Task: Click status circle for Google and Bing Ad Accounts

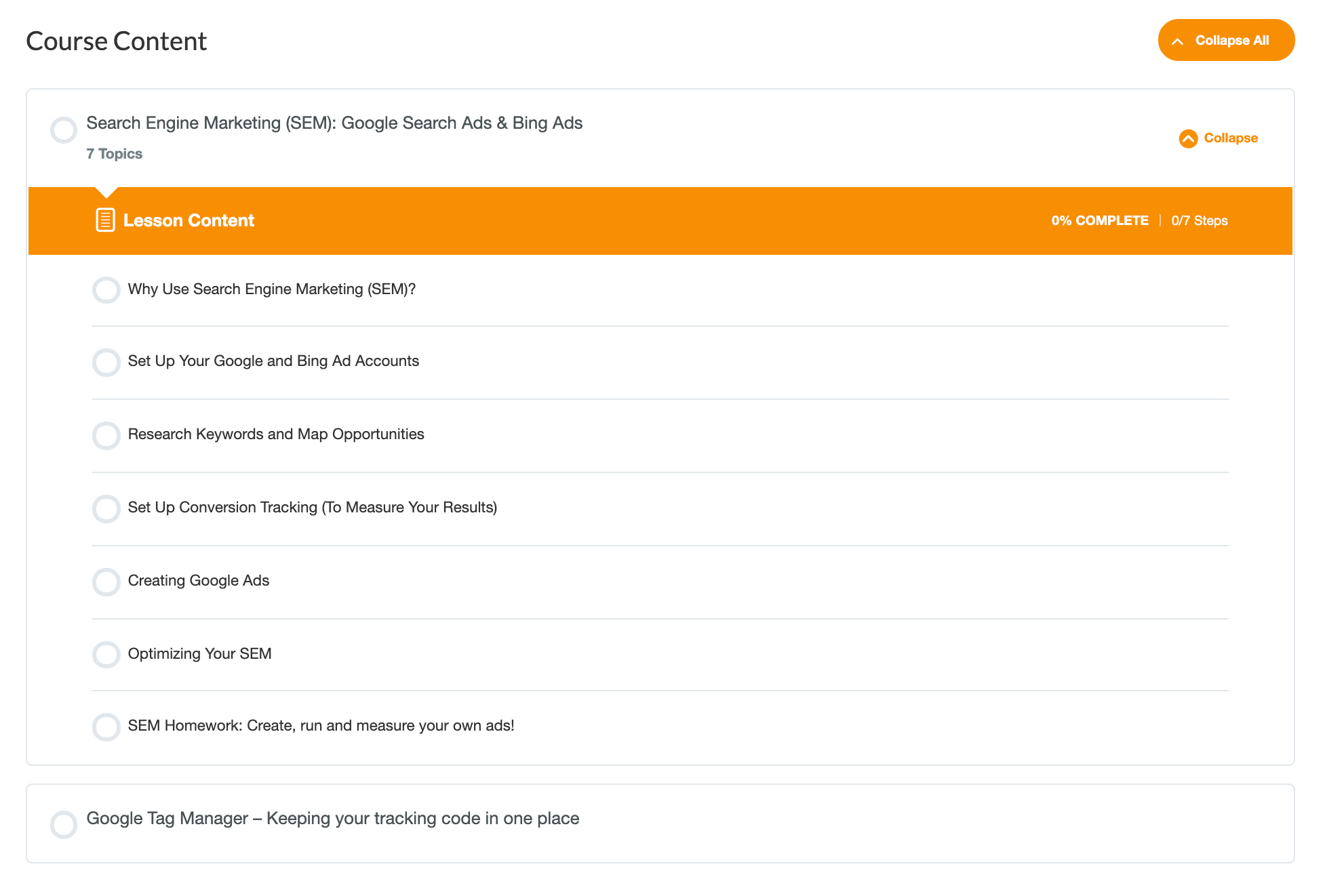Action: point(106,363)
